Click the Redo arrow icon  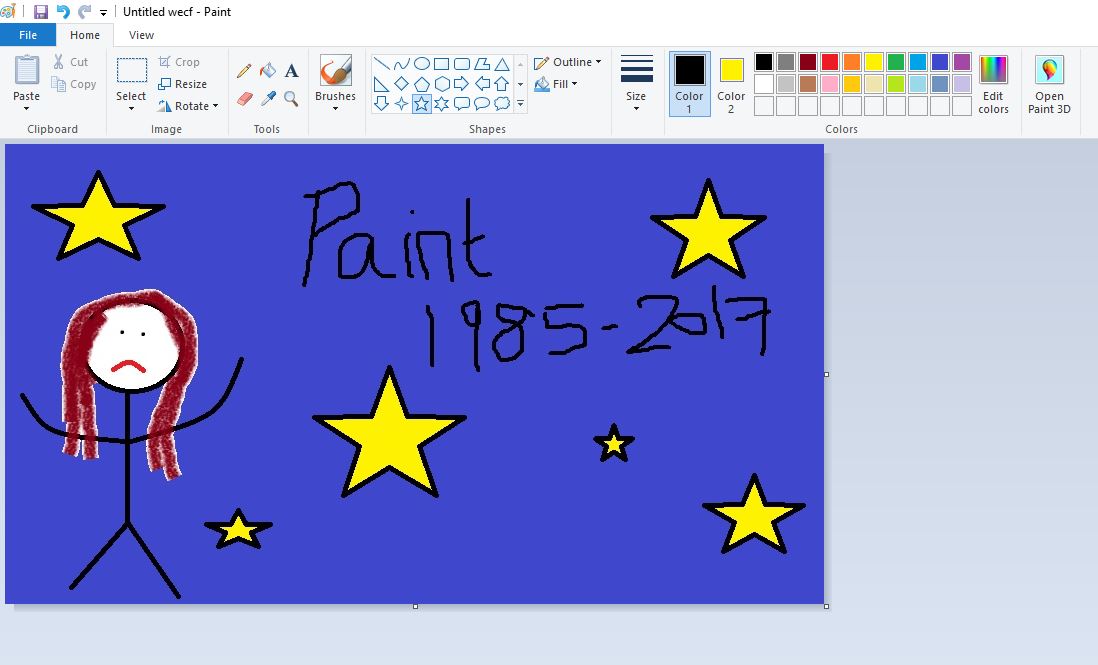coord(85,12)
